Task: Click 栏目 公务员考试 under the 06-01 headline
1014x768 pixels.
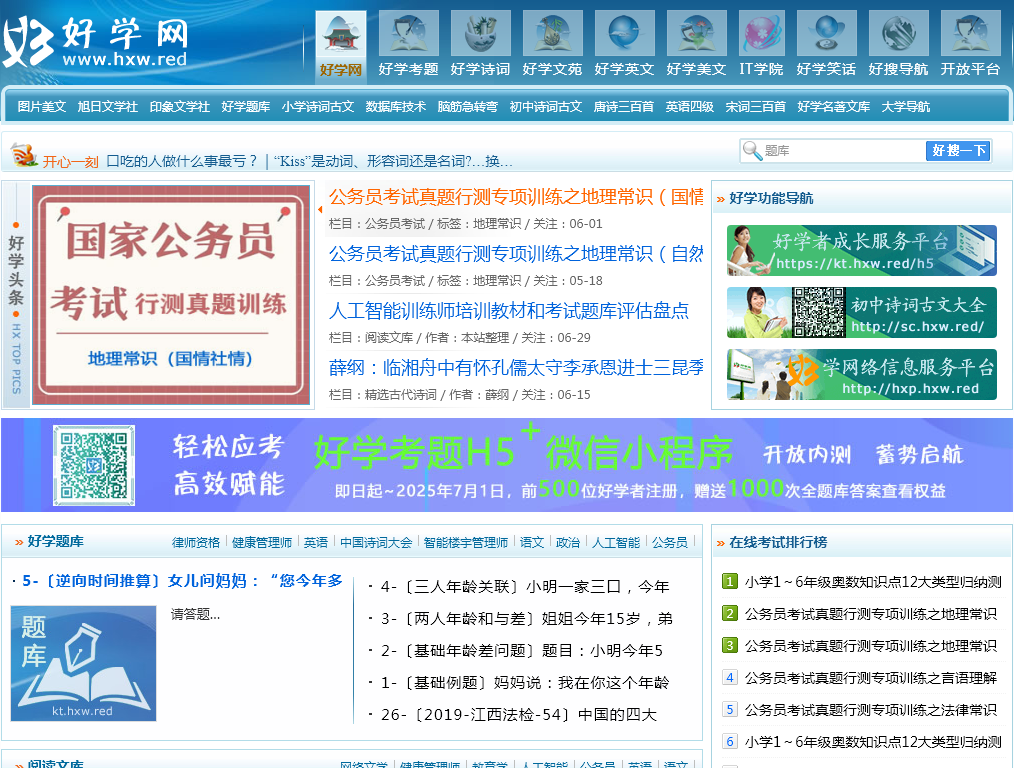Action: pyautogui.click(x=394, y=224)
